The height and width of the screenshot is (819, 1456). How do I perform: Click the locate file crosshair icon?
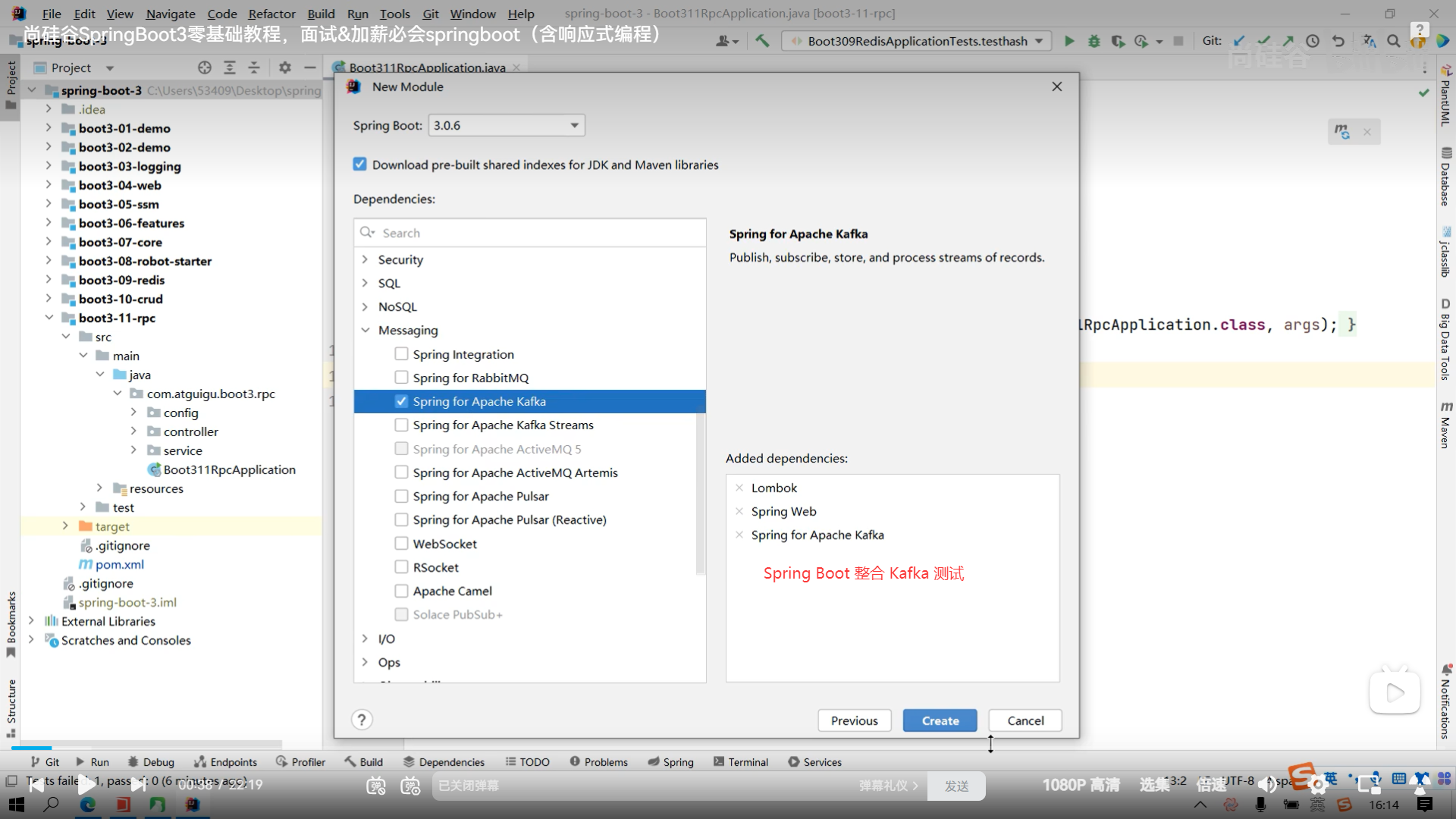204,67
